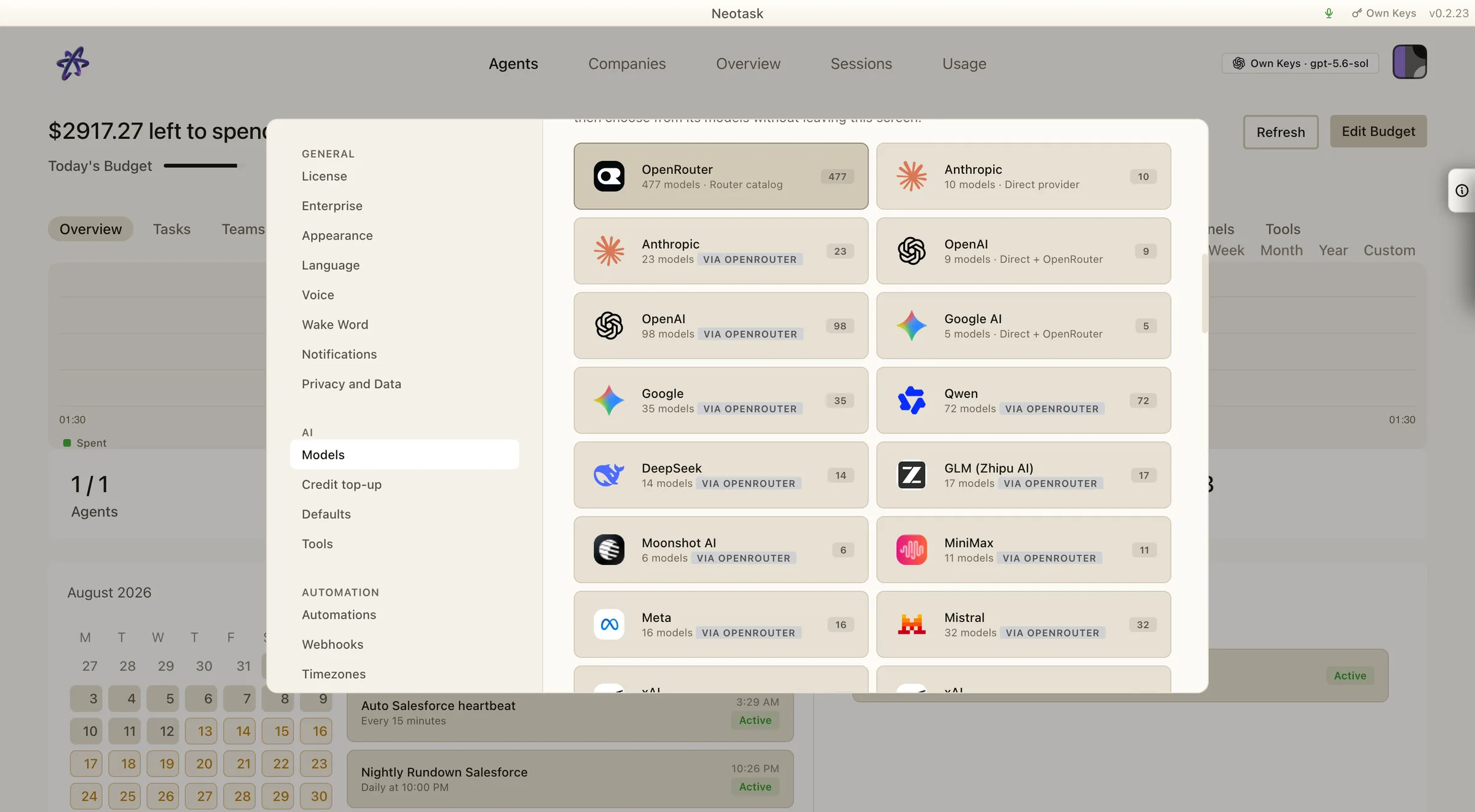1475x812 pixels.
Task: Switch to the Sessions tab
Action: point(861,63)
